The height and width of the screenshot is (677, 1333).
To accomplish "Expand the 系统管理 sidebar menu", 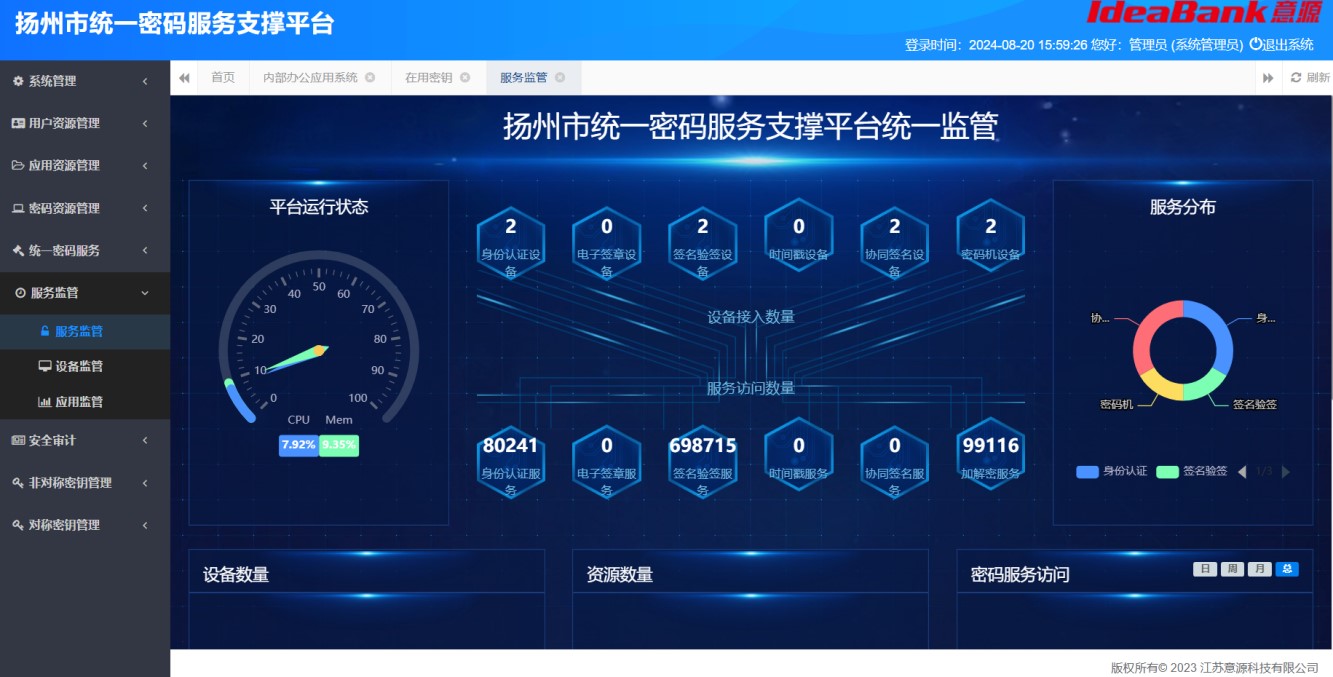I will tap(85, 81).
